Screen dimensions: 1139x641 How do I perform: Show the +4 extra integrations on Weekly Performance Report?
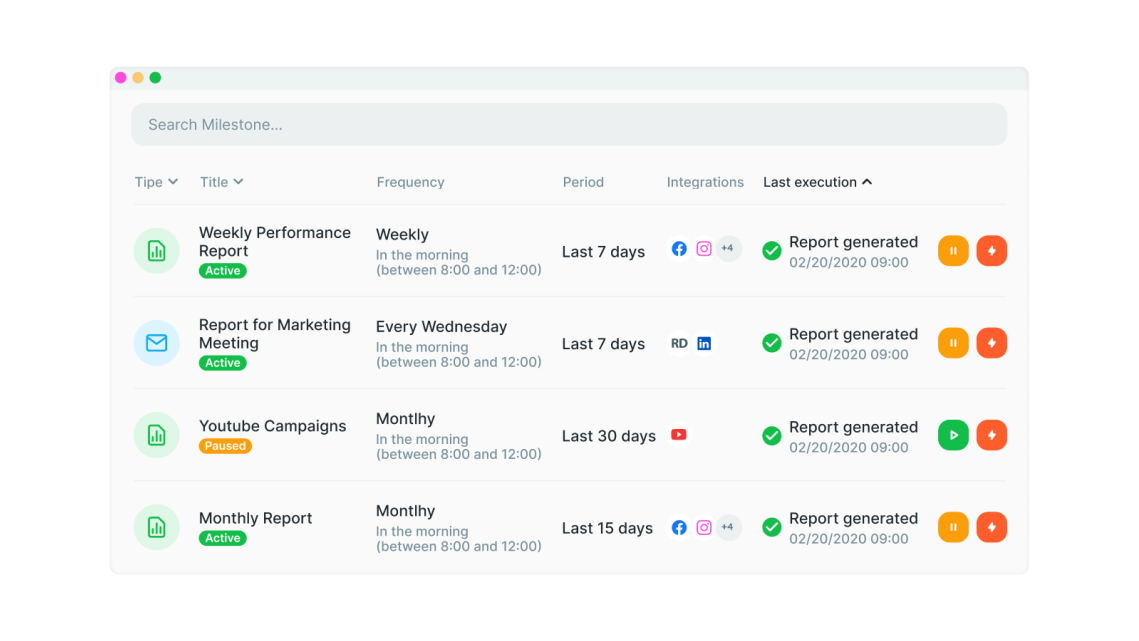pyautogui.click(x=728, y=248)
